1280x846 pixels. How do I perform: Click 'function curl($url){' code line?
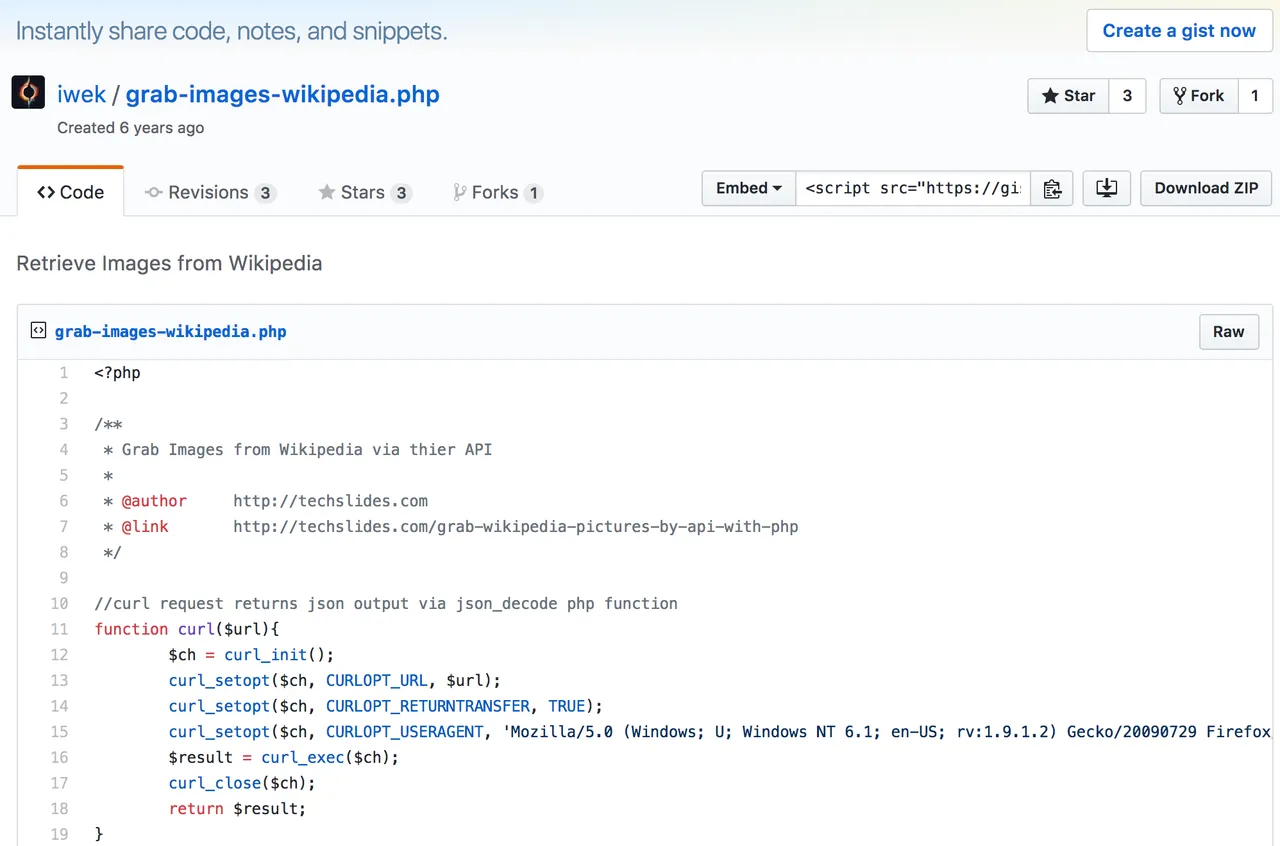[x=187, y=629]
